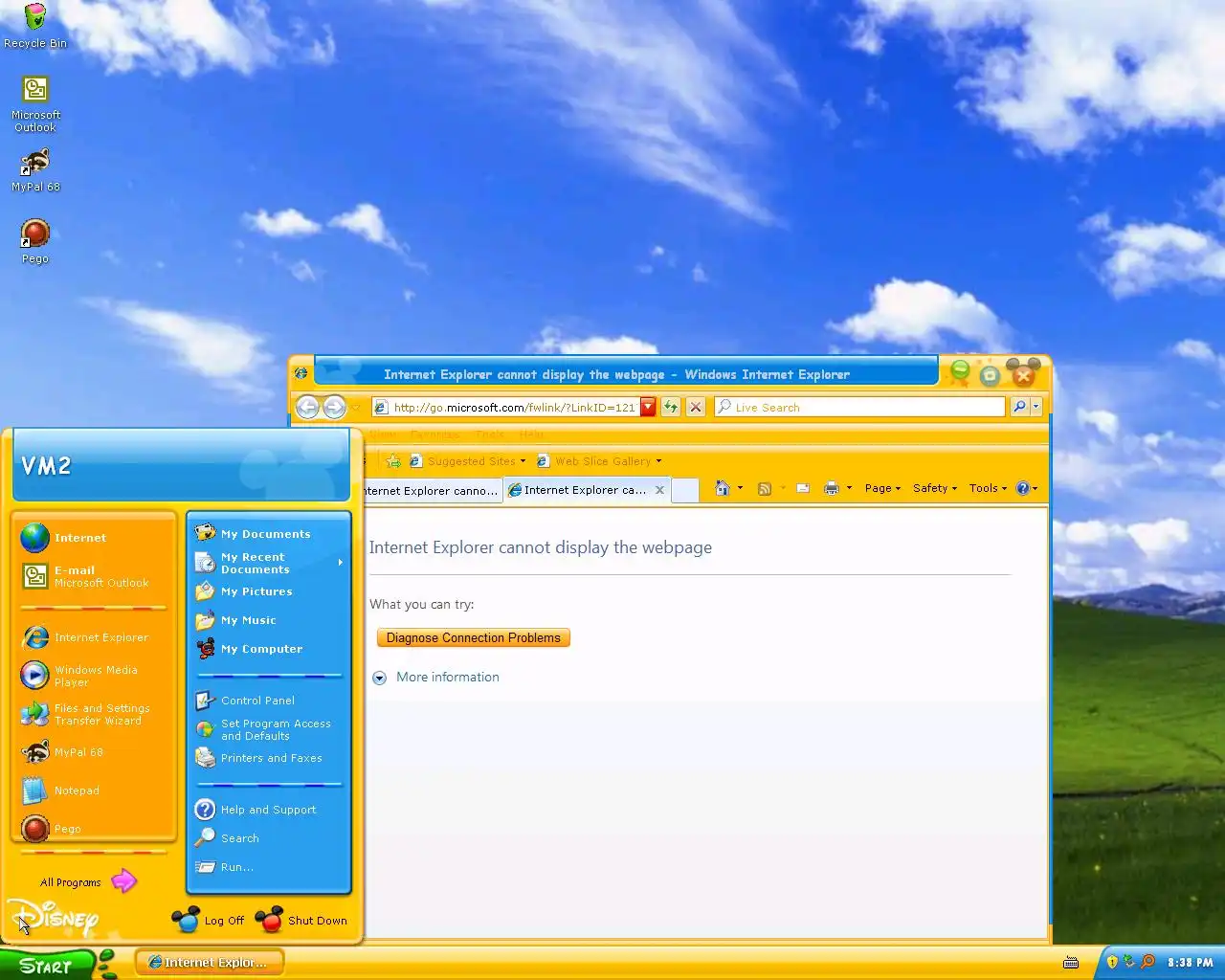Click the Read Mail envelope icon

803,488
